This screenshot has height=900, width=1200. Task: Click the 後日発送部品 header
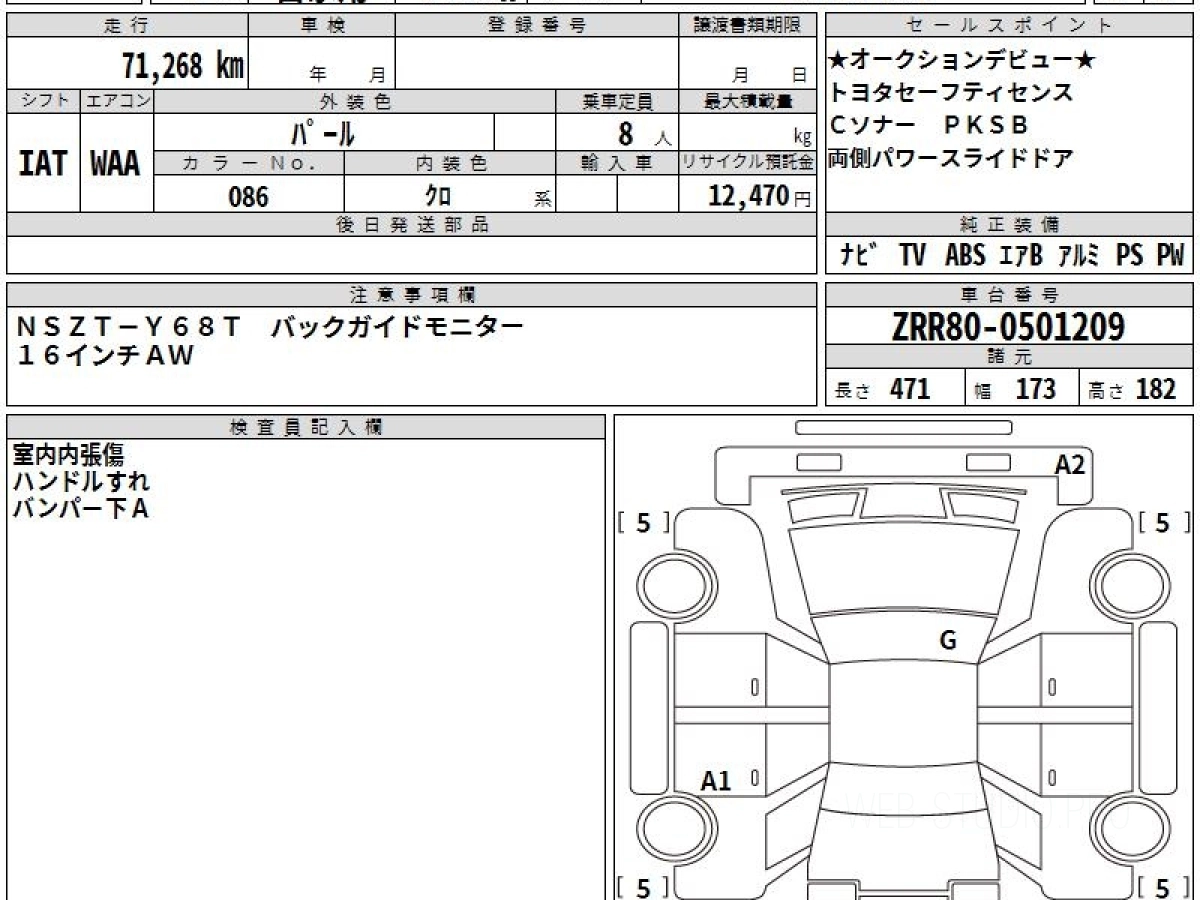click(x=412, y=224)
